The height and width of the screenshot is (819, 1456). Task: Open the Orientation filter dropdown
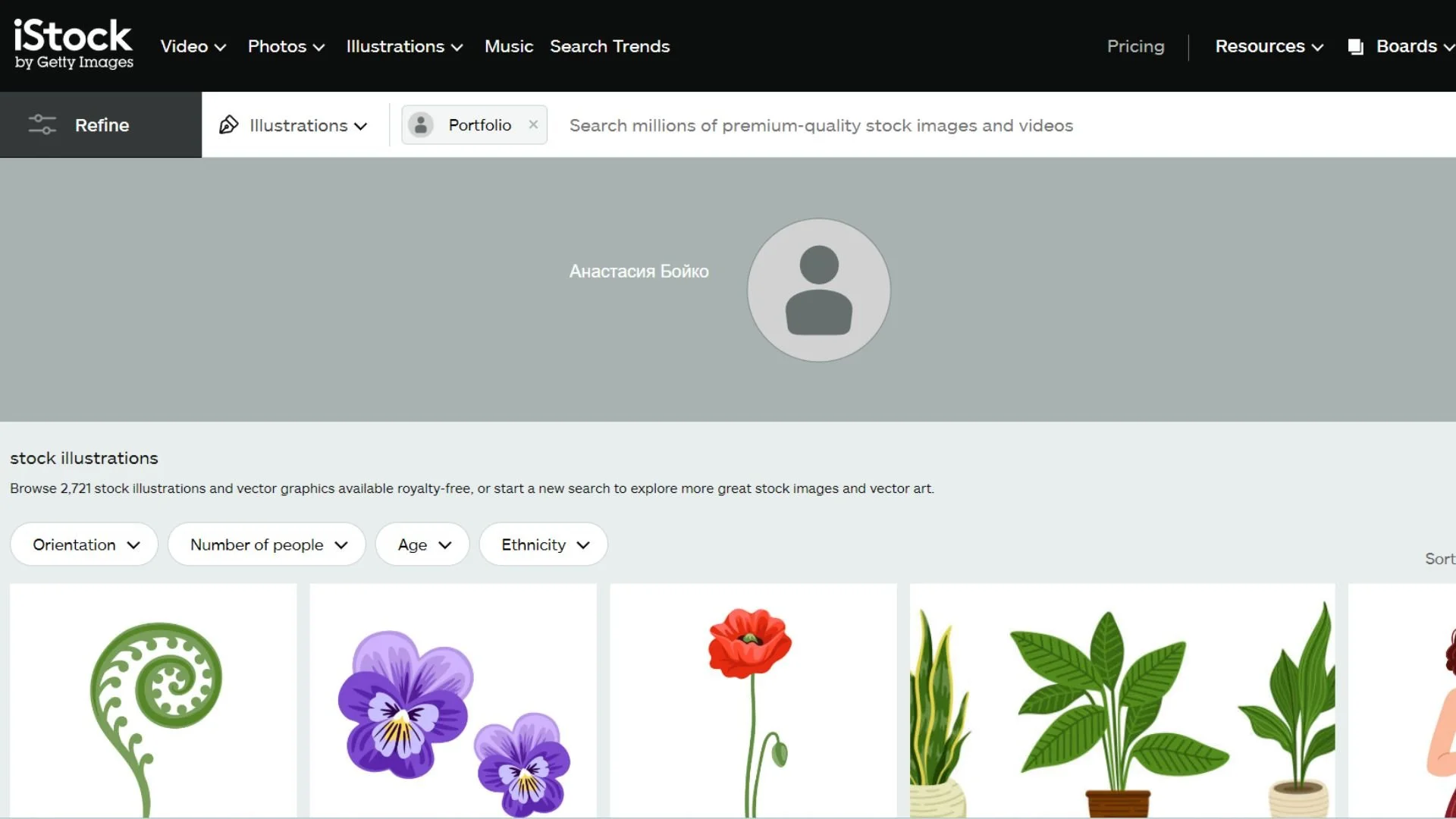83,544
